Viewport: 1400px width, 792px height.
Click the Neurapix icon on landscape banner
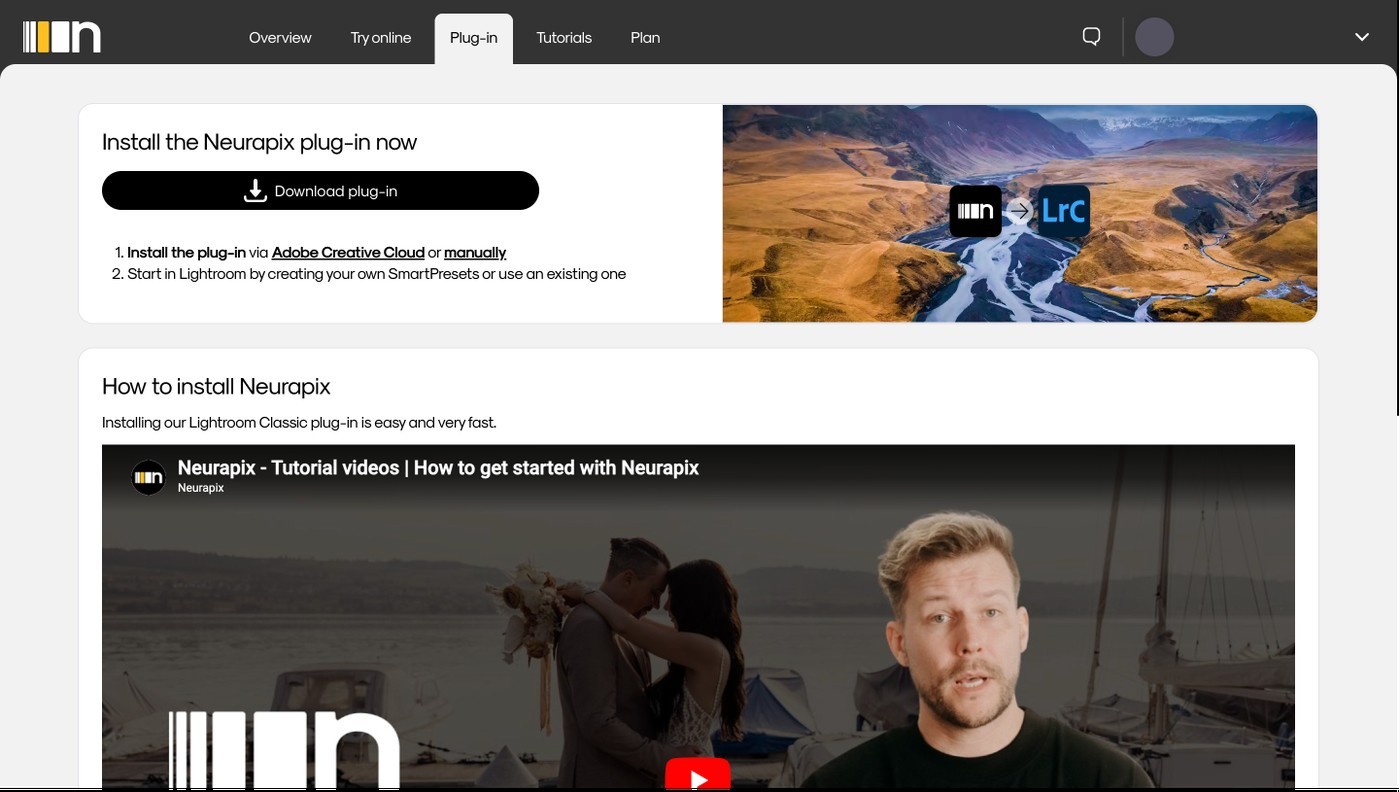[975, 211]
